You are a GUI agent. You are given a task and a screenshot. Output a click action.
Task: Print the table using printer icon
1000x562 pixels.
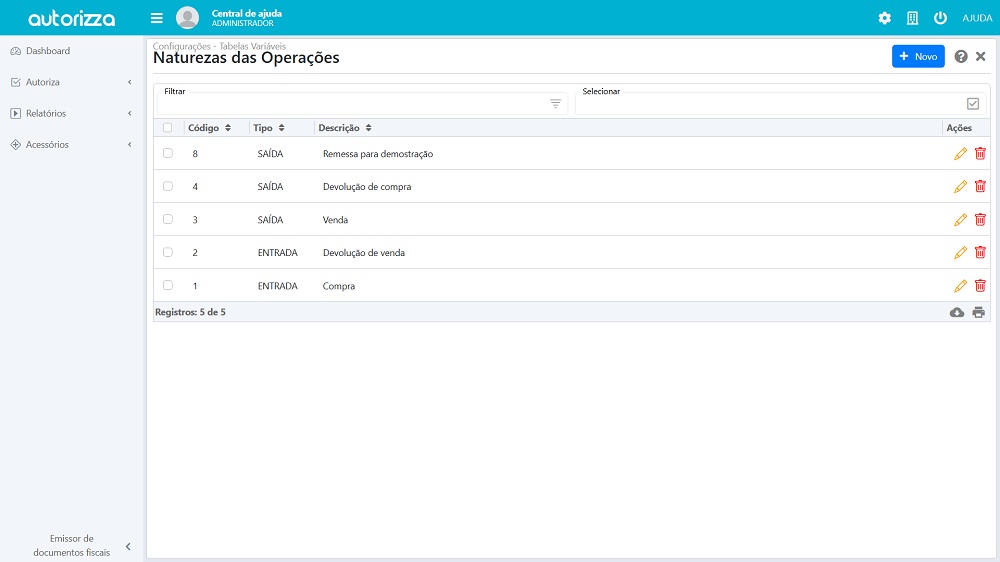tap(979, 312)
